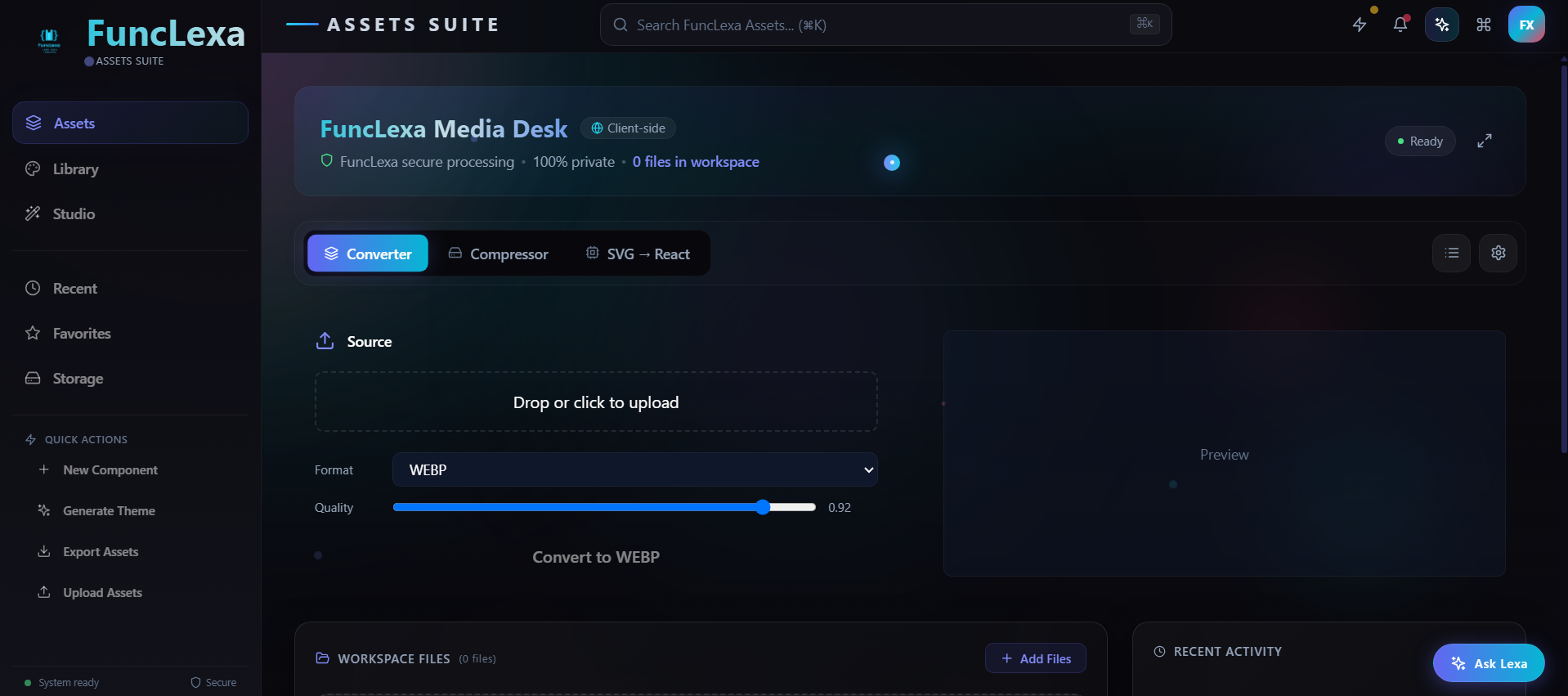Open the Ask Lexa assistant
Viewport: 1568px width, 696px height.
(x=1489, y=663)
